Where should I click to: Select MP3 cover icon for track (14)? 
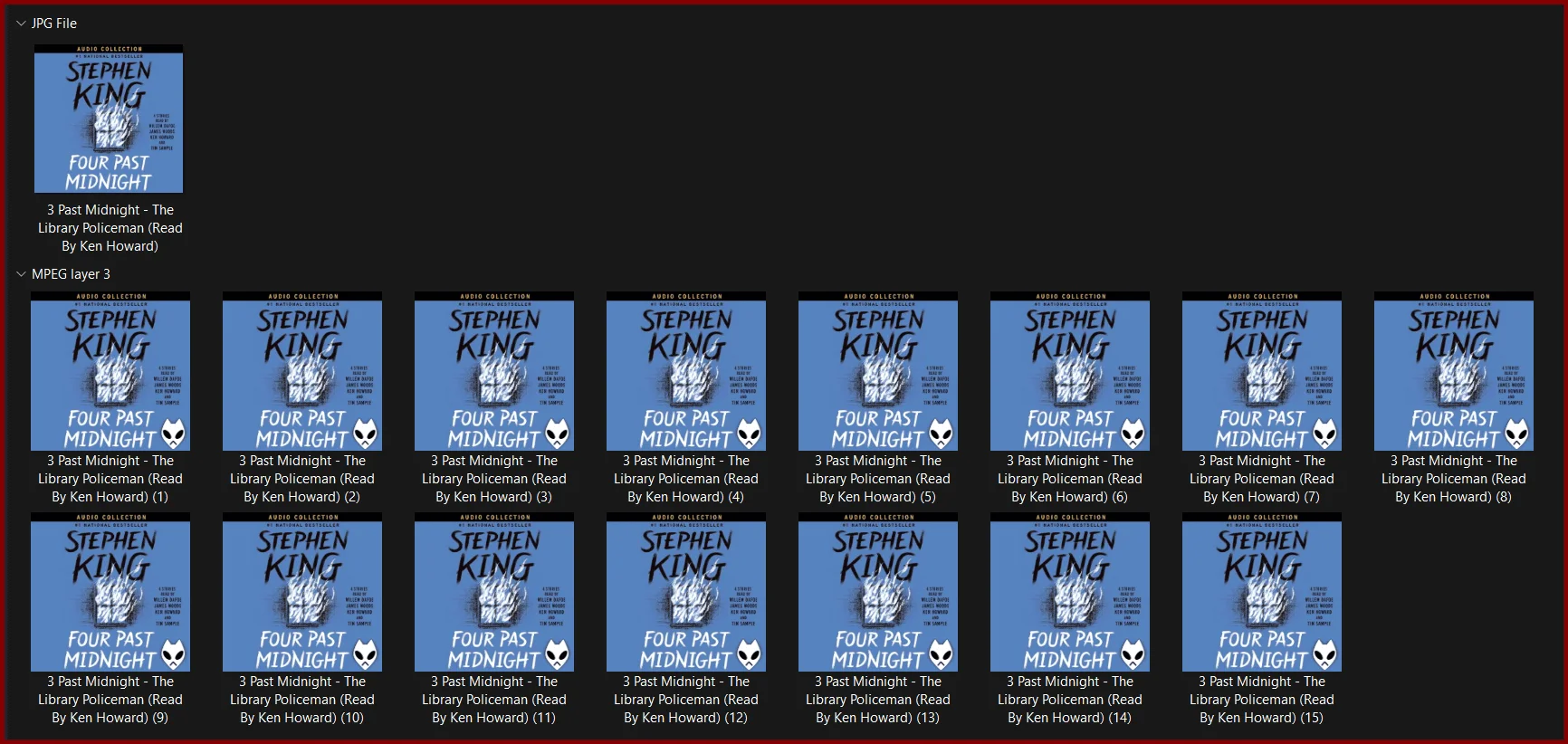click(x=1070, y=592)
